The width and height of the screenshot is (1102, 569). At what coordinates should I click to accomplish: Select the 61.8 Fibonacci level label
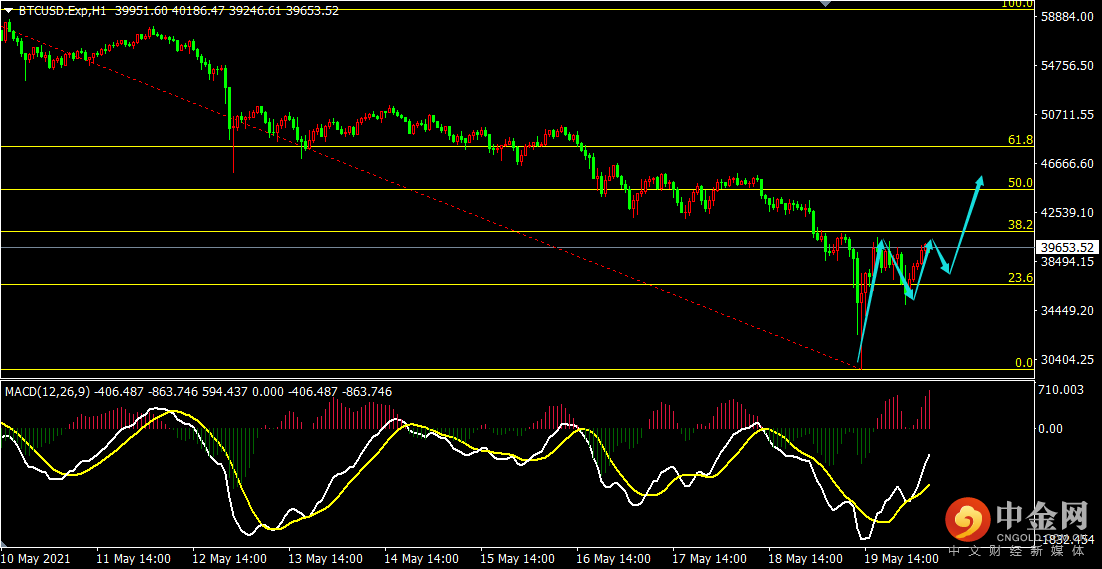(1020, 140)
